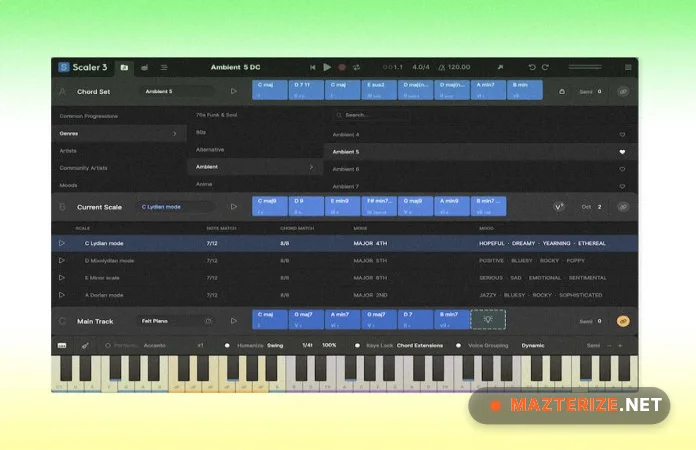Viewport: 696px width, 450px height.
Task: Select the 80s genre
Action: tap(201, 132)
